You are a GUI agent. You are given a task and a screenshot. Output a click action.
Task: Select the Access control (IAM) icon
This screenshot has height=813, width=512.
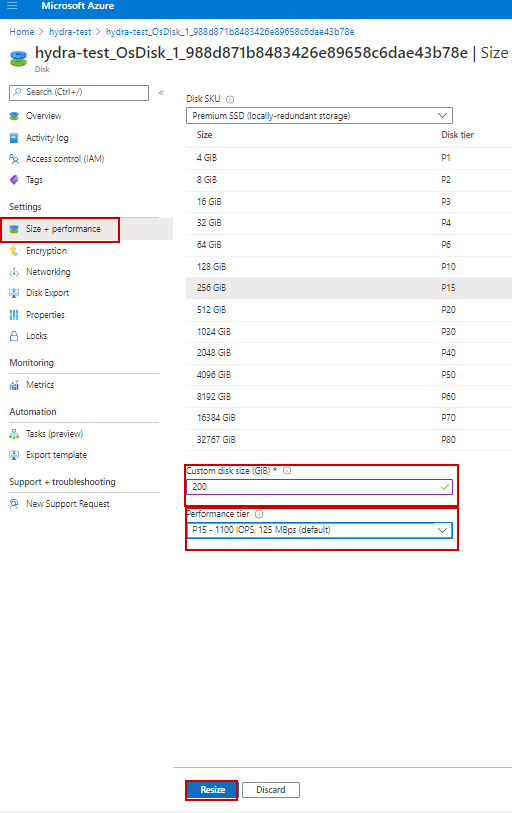(14, 159)
